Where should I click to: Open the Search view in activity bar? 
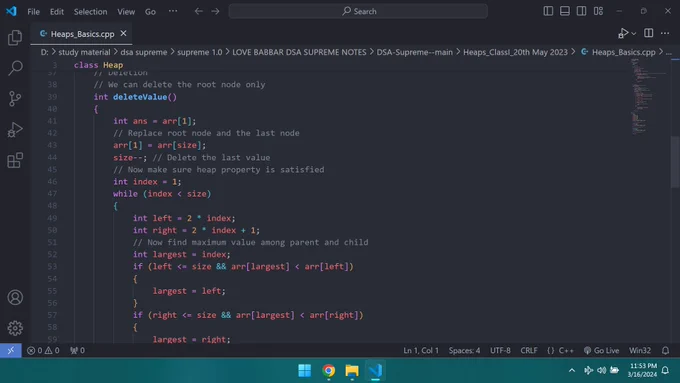(15, 68)
